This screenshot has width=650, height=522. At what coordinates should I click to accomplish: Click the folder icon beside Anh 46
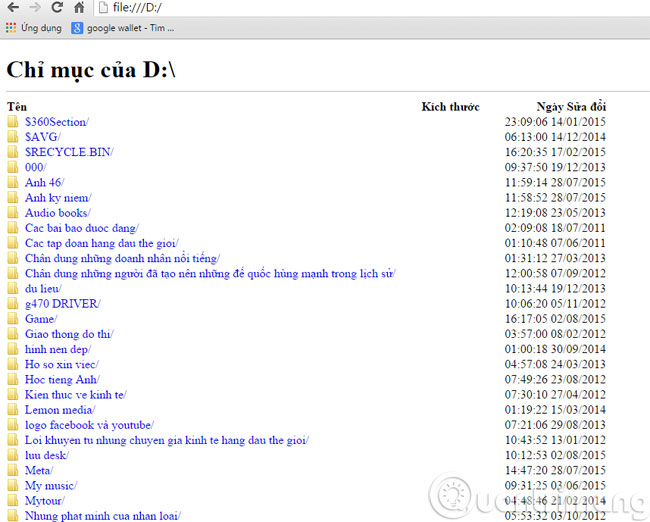(x=13, y=182)
